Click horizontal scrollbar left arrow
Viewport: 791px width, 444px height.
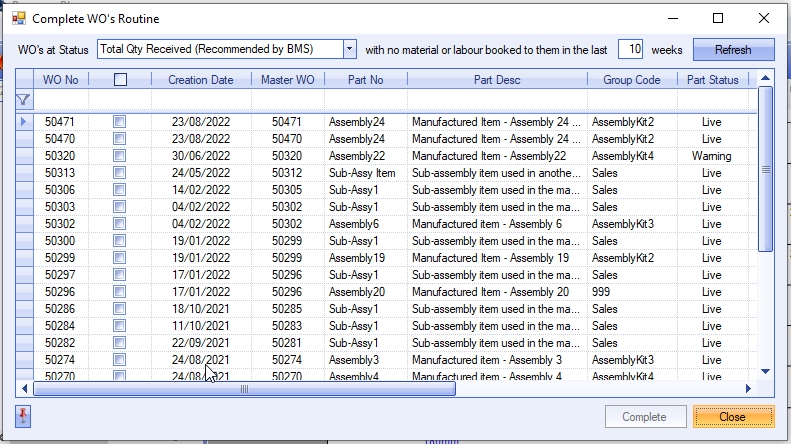(24, 389)
